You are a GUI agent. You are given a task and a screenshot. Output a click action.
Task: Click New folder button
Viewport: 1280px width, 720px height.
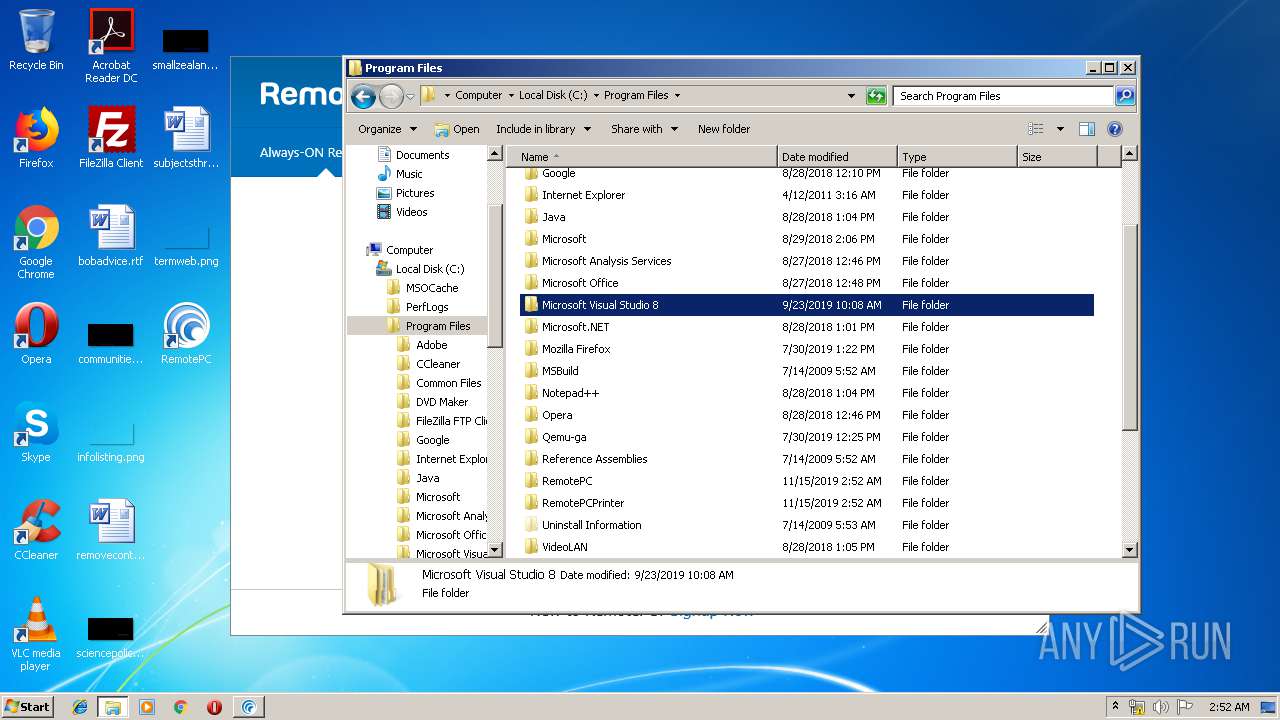point(724,129)
